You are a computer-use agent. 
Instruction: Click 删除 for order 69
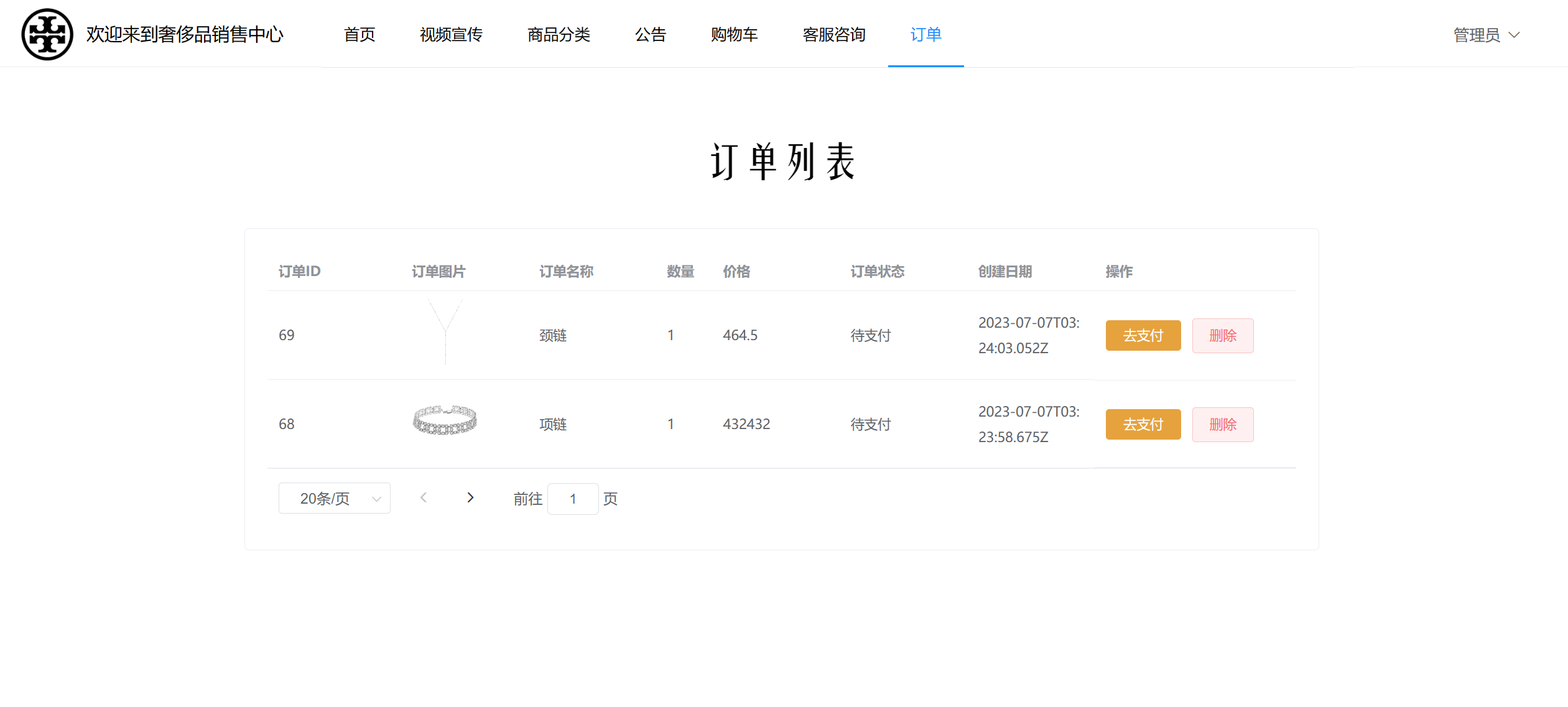point(1223,336)
